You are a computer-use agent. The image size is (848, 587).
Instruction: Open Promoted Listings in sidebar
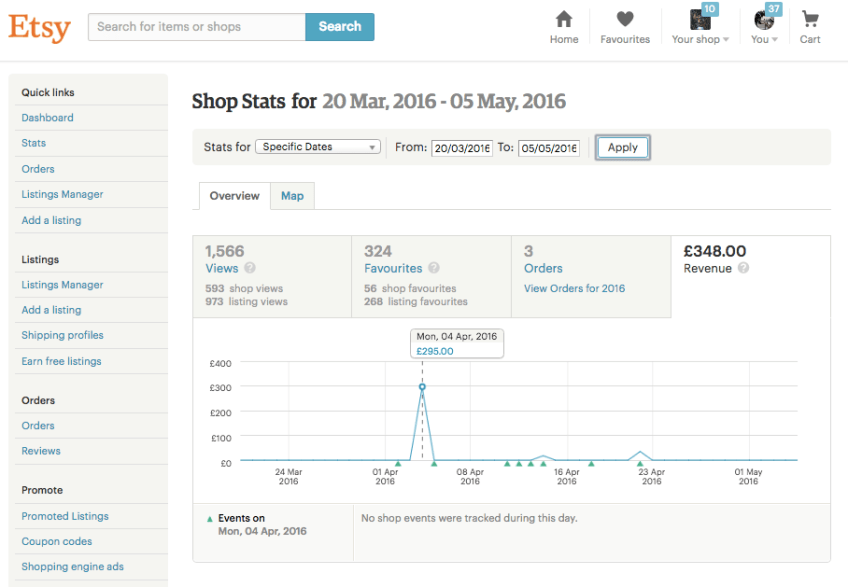65,516
